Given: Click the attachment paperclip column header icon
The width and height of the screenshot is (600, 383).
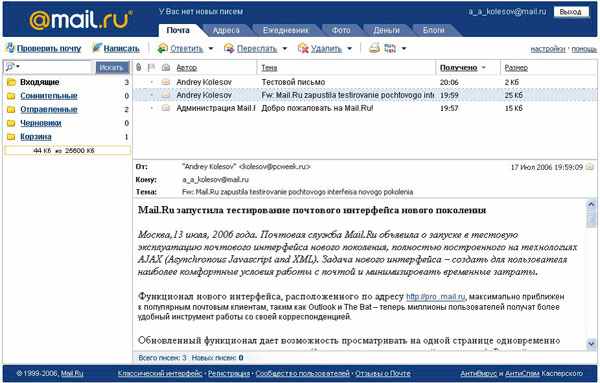Looking at the screenshot, I should 139,67.
